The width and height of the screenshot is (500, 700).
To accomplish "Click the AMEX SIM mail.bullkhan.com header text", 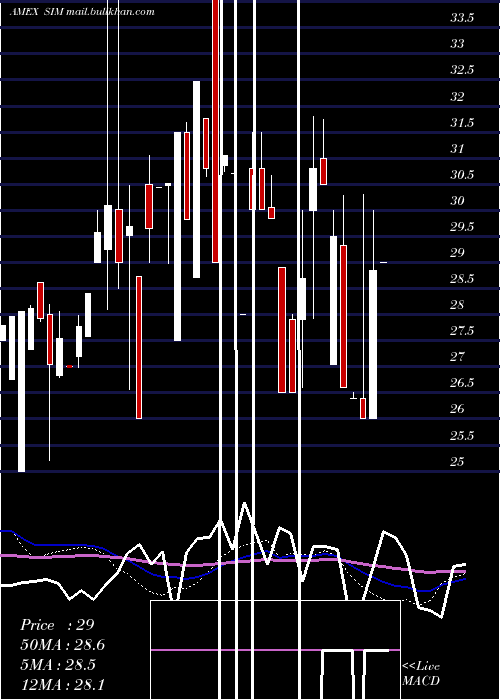I will pos(82,12).
